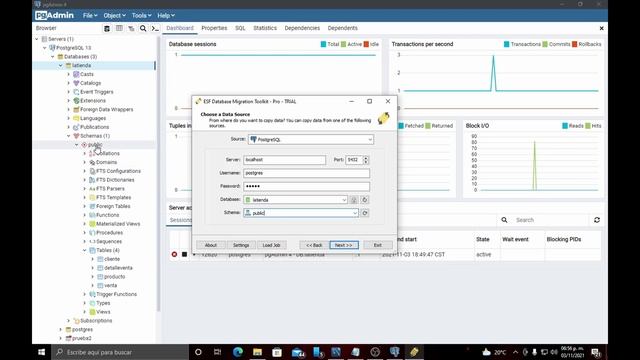The image size is (640, 360).
Task: Expand the cliente table node
Action: 93,259
